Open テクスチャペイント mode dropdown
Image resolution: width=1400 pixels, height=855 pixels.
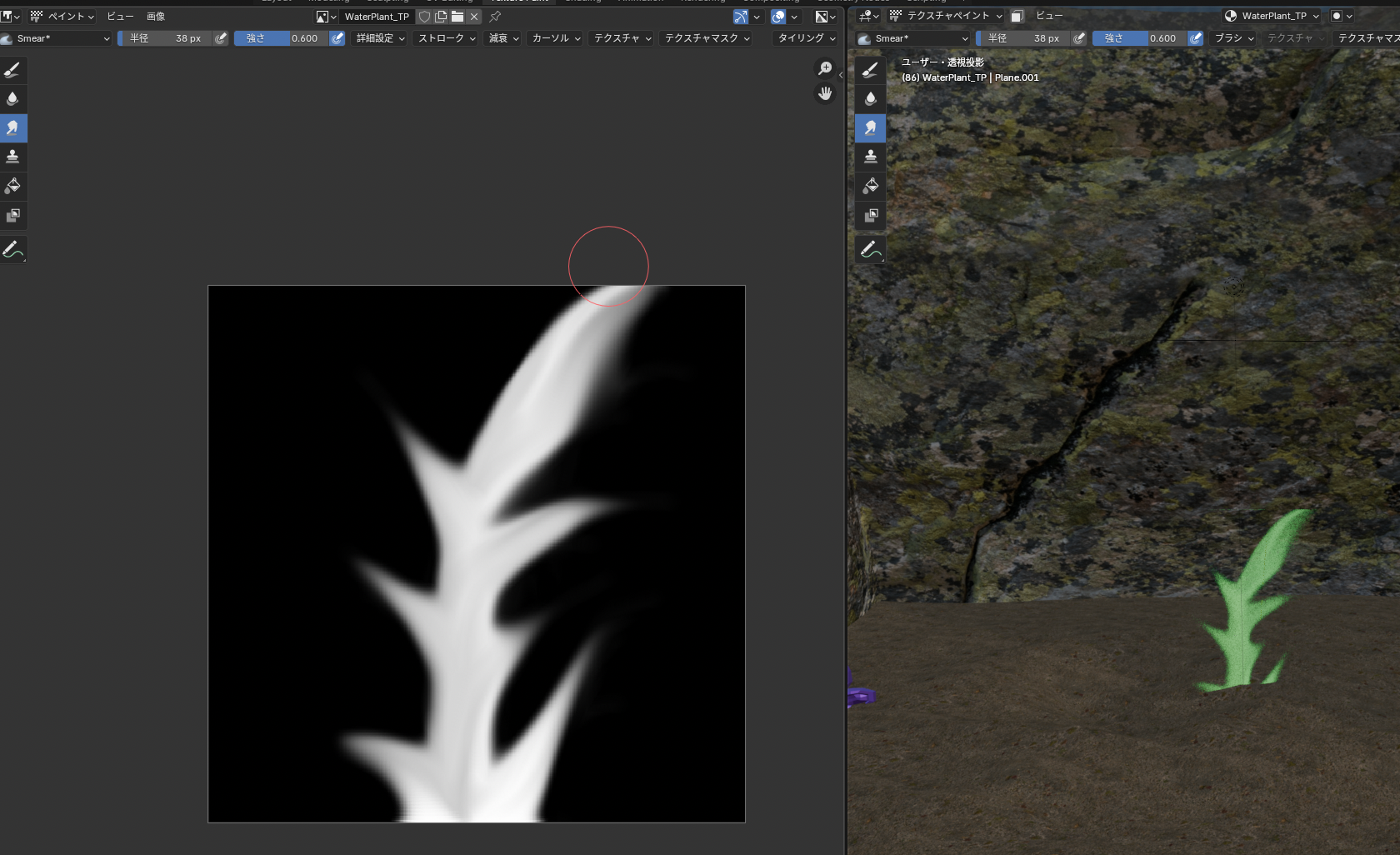946,16
